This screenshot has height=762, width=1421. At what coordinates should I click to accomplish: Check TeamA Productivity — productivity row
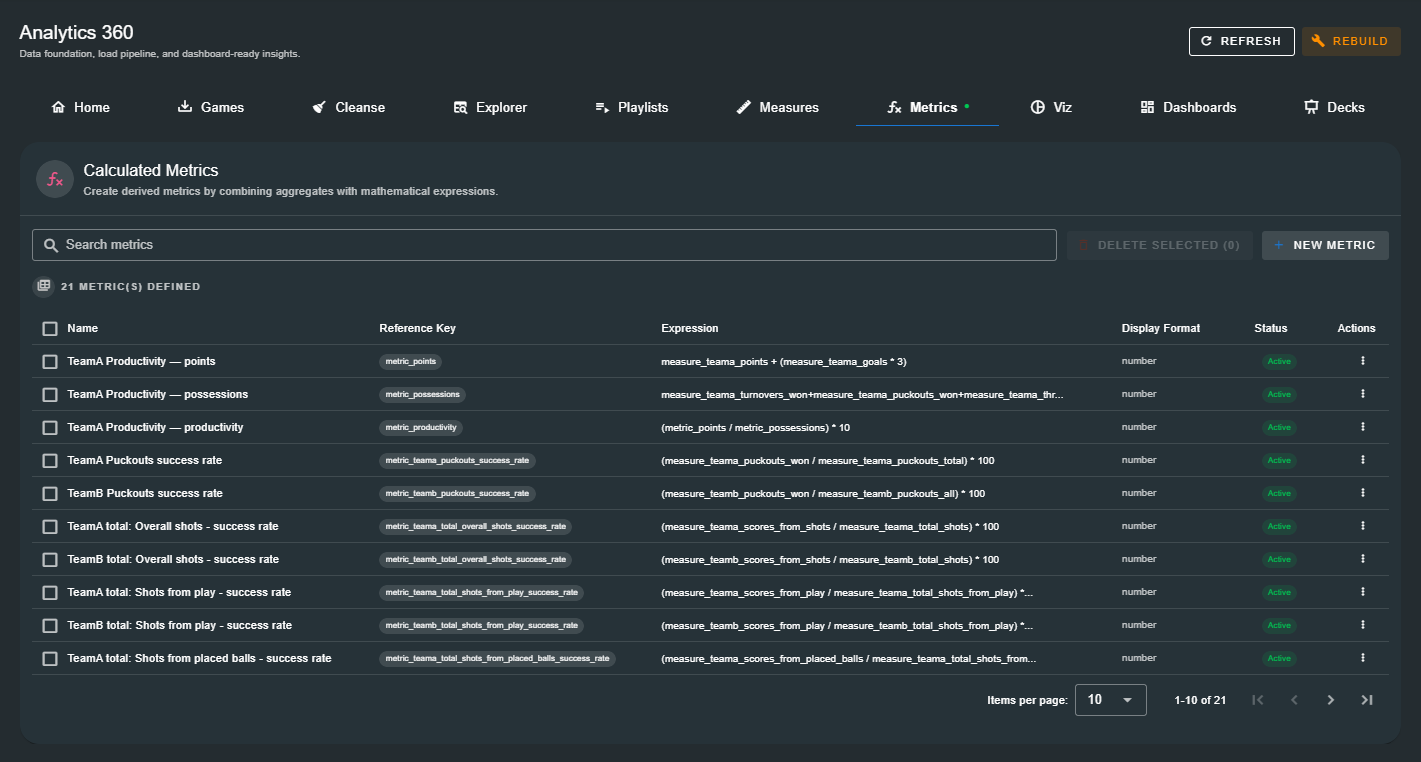50,427
